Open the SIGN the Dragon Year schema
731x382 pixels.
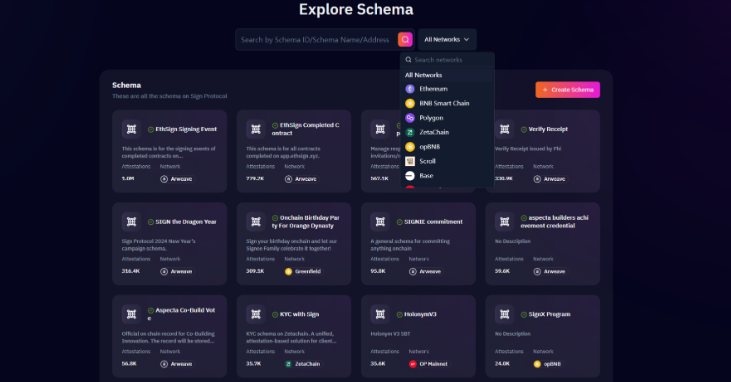[169, 243]
